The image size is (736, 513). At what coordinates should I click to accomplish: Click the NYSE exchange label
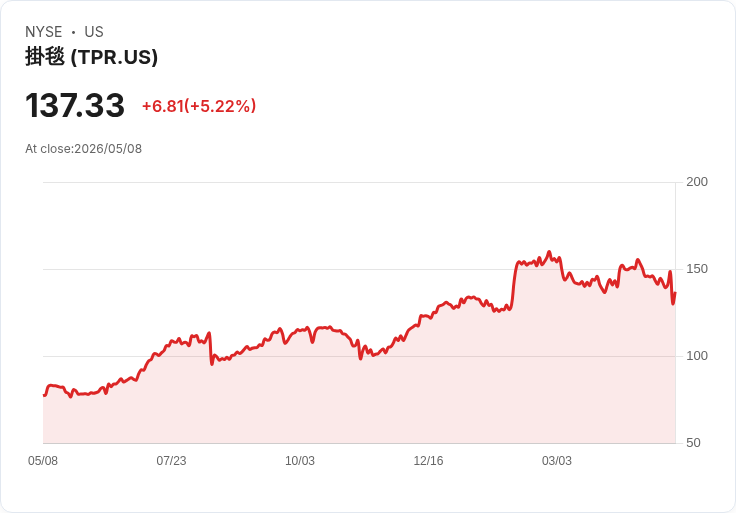click(44, 32)
